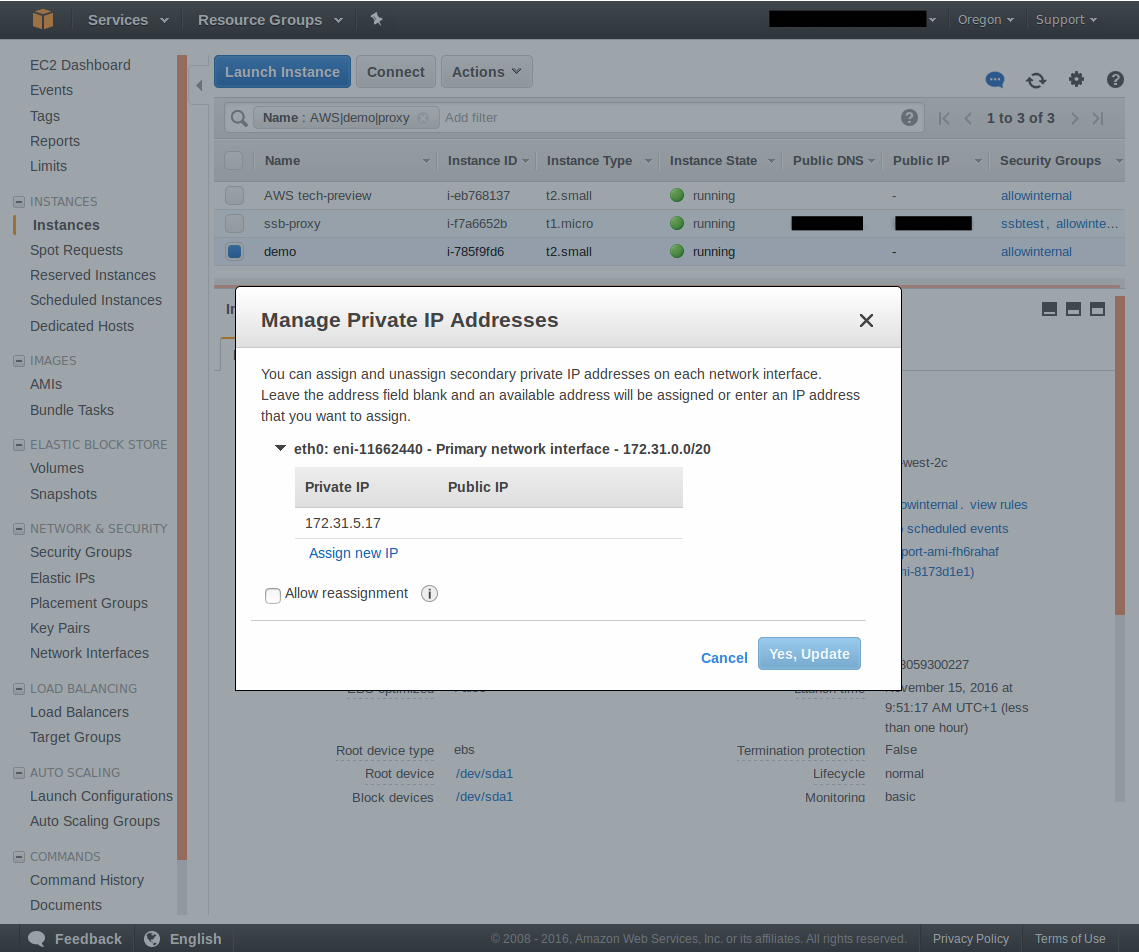Refresh the instances list
Screen dimensions: 1139x952
point(1036,80)
